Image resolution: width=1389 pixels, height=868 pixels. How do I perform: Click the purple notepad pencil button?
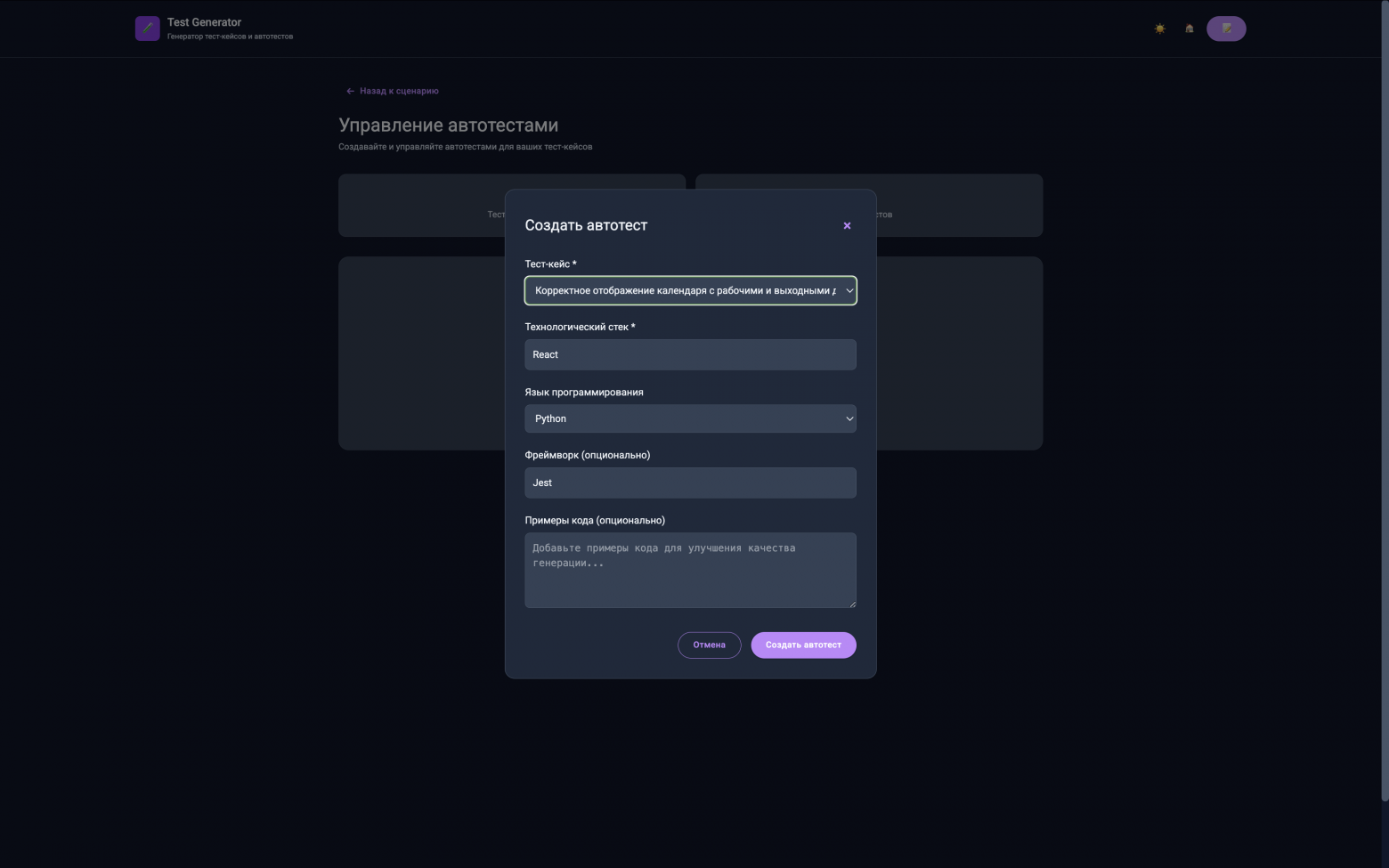pos(1226,28)
